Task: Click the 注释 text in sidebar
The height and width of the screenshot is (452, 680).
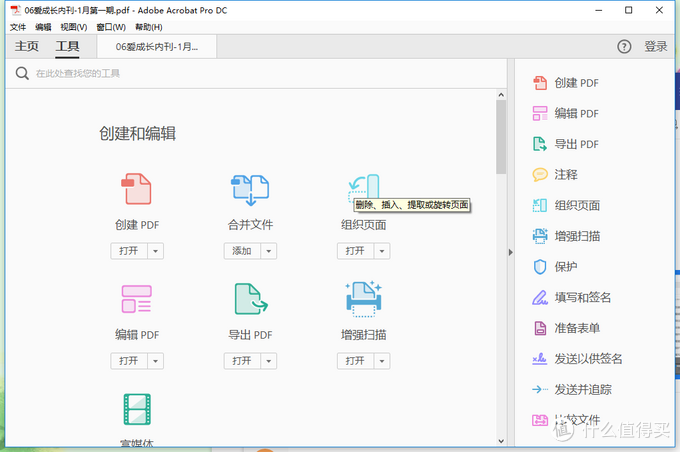Action: [x=566, y=175]
